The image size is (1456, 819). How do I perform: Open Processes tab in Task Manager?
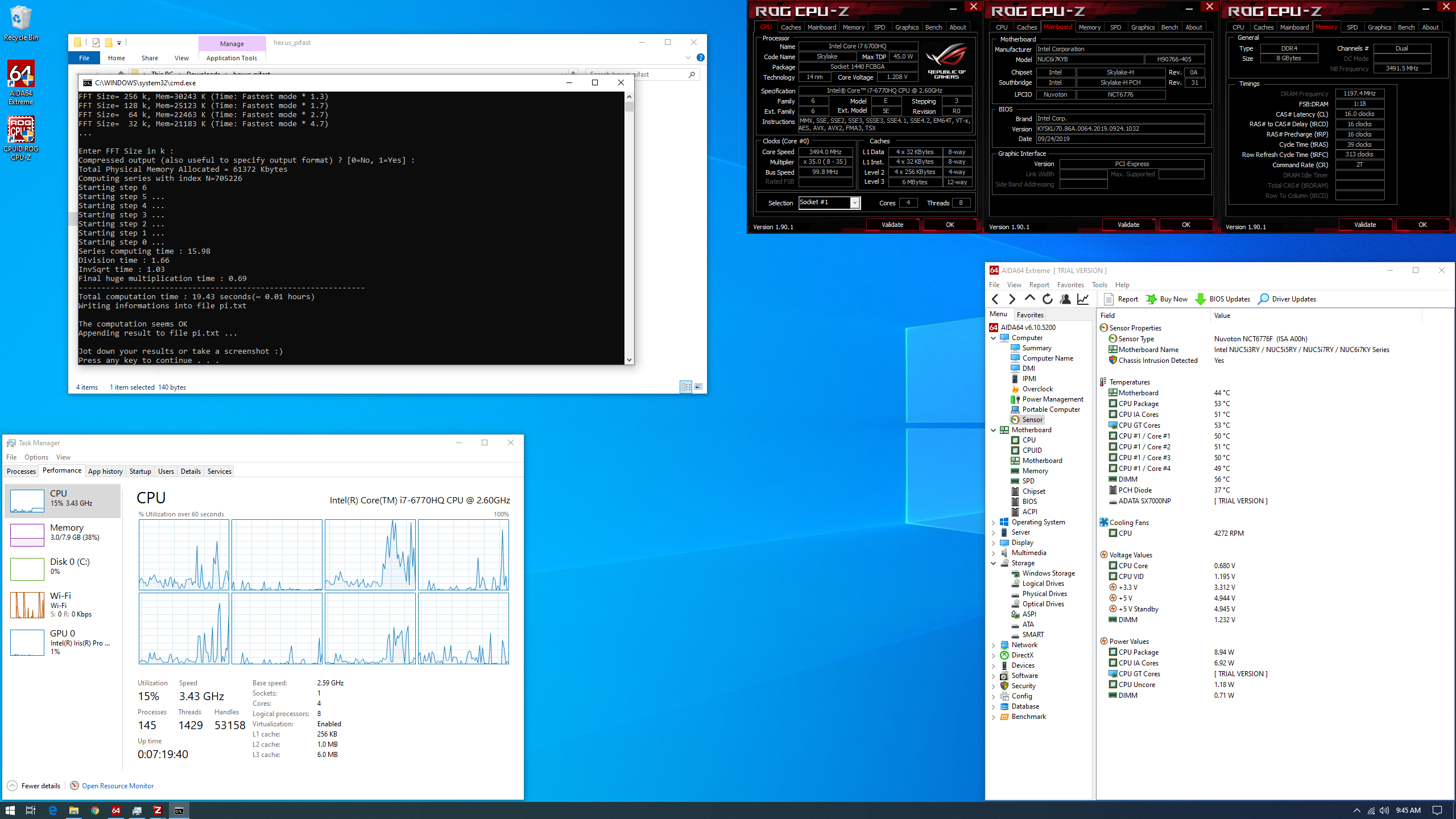21,471
